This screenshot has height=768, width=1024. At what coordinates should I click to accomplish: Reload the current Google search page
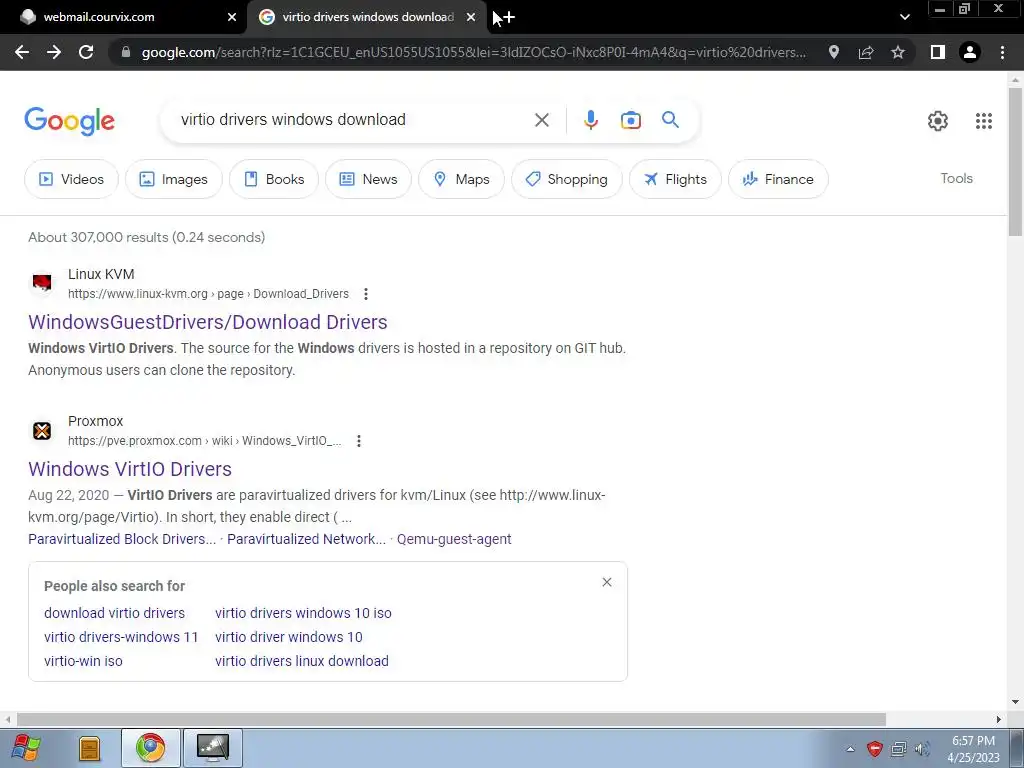tap(86, 52)
